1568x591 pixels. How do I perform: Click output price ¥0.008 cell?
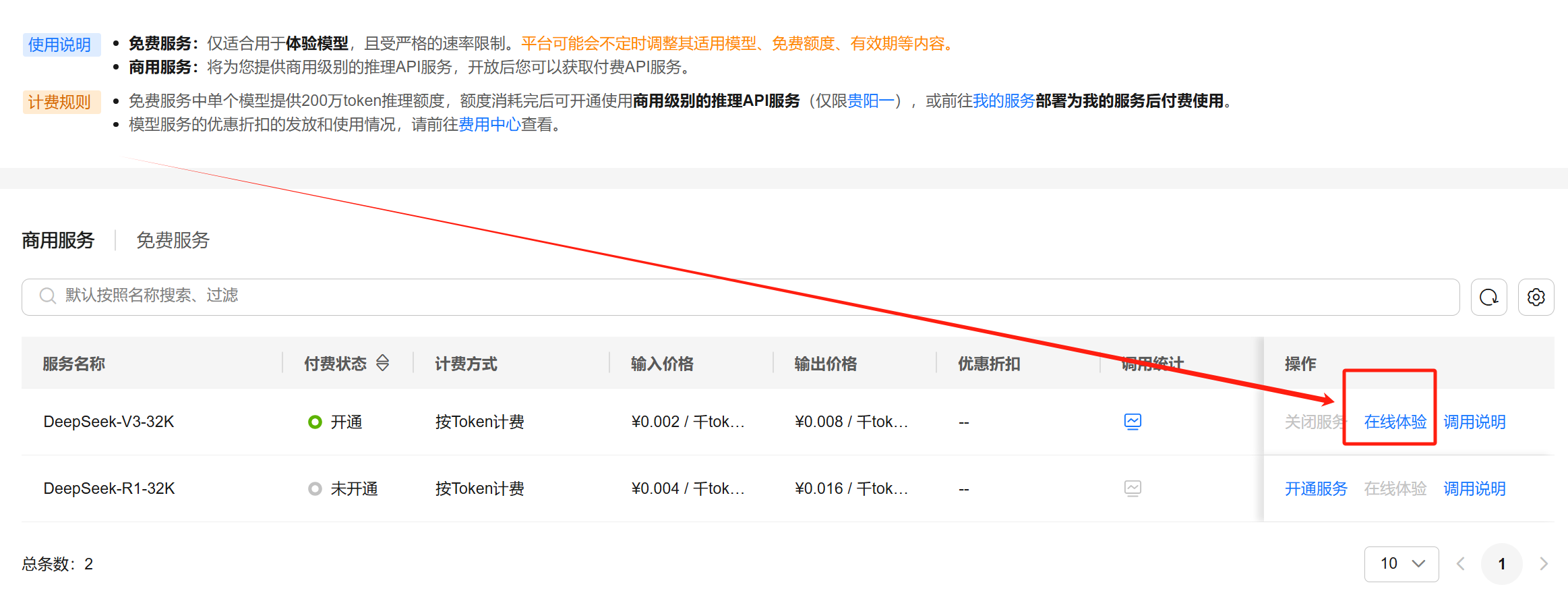[851, 422]
